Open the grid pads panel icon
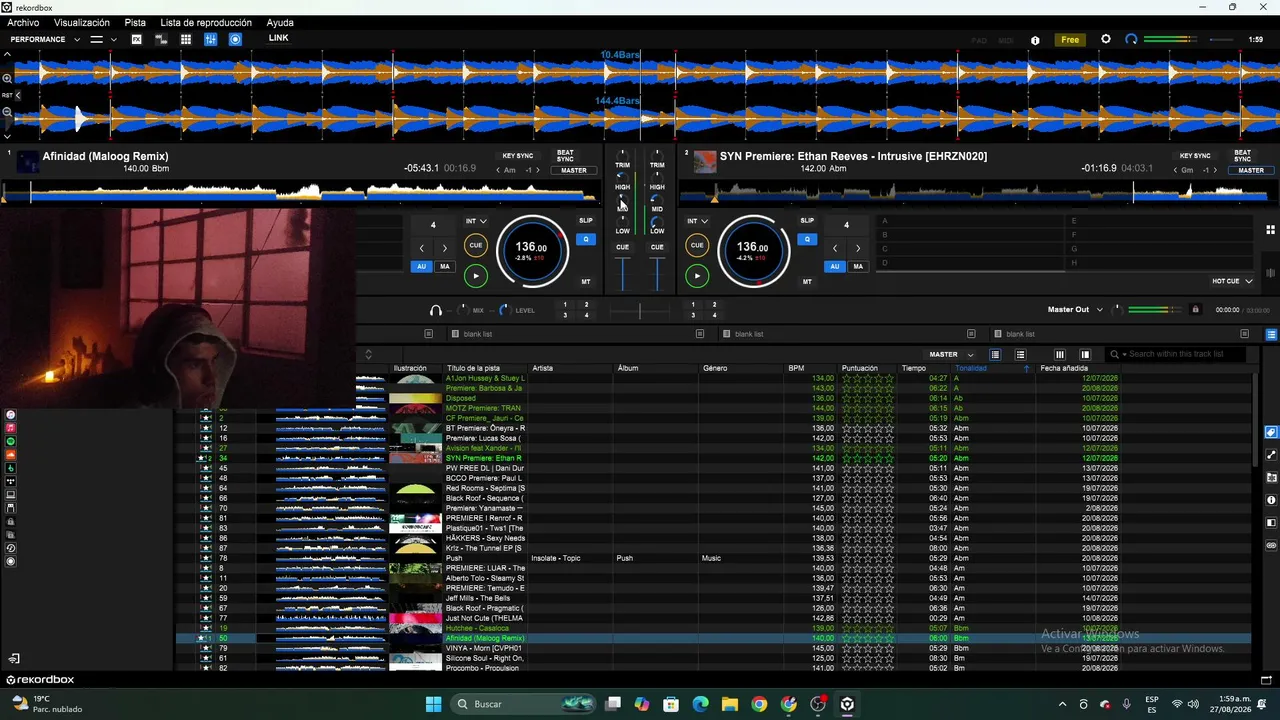 186,39
